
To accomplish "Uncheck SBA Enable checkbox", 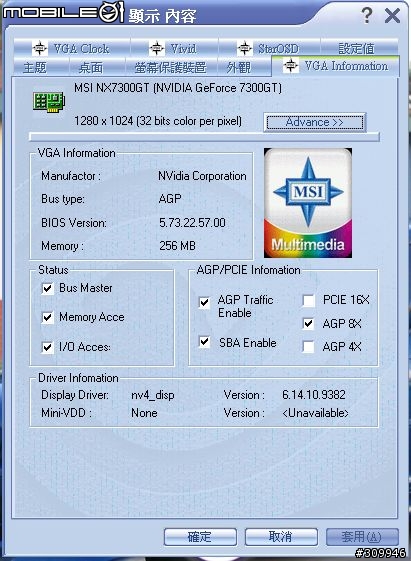I will click(x=204, y=342).
